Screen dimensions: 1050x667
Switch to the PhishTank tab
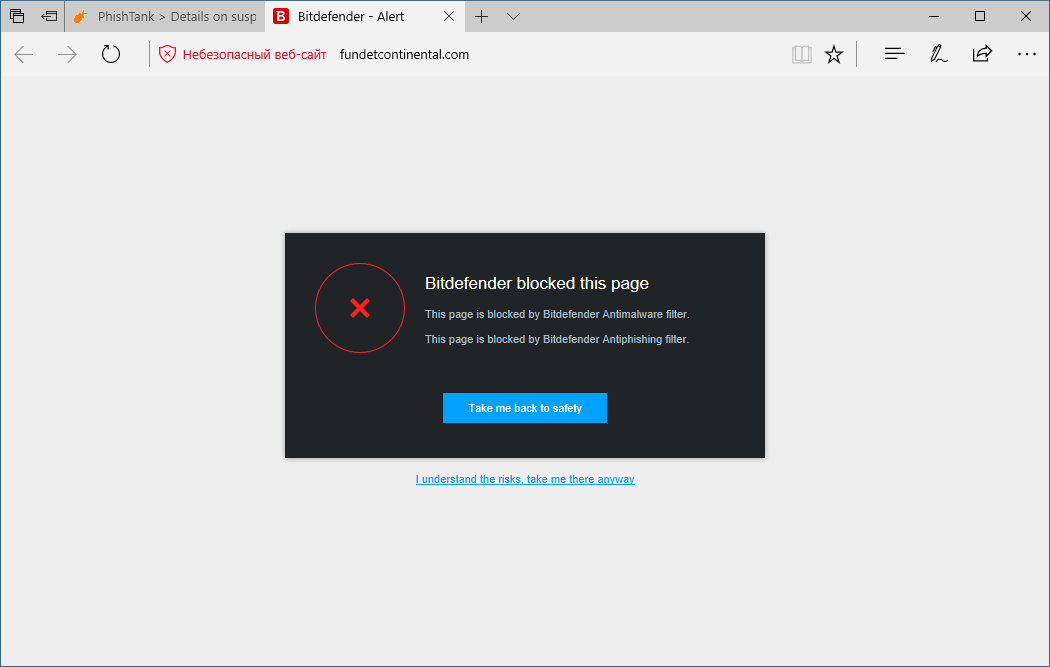(x=160, y=16)
